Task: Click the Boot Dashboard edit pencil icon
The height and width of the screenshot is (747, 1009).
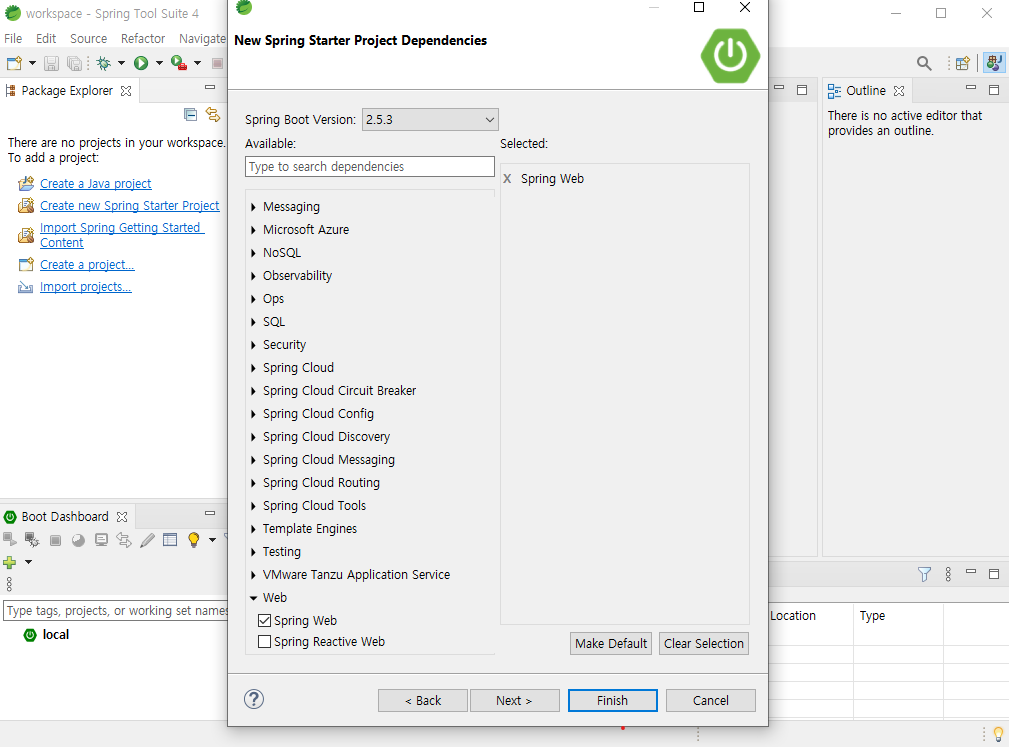Action: [x=147, y=540]
